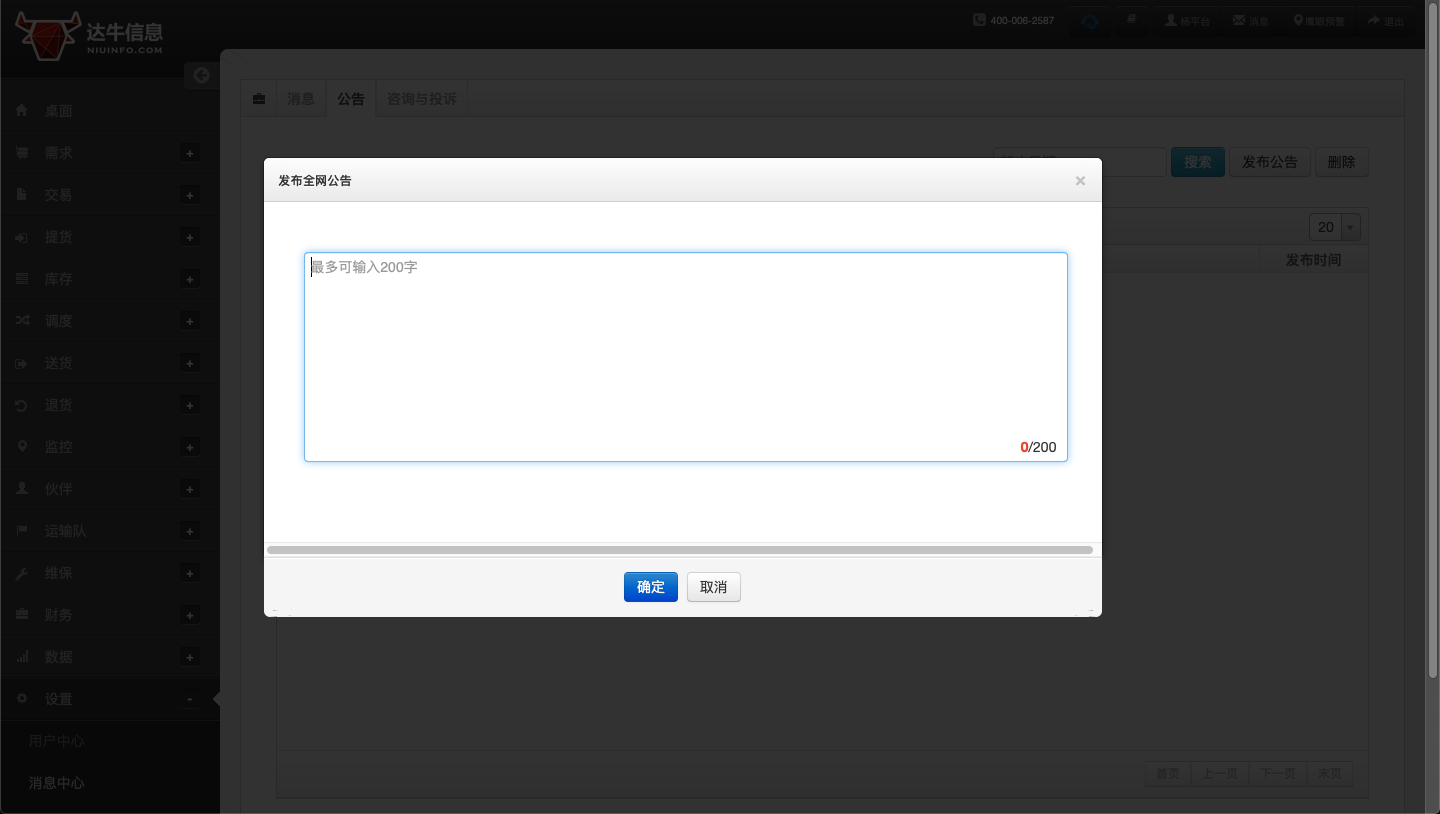Click the 消息 envelope icon in header
1440x814 pixels.
(x=1239, y=20)
